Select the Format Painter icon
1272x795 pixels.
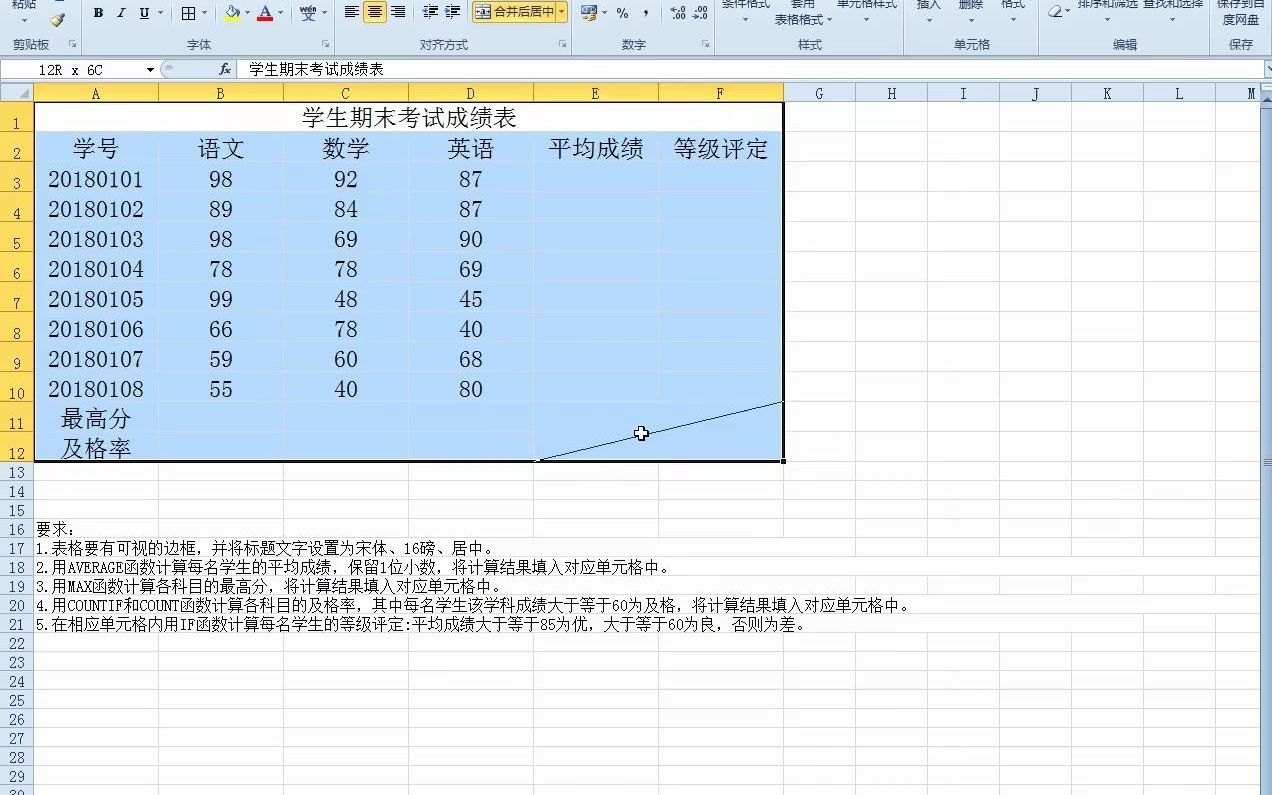58,17
